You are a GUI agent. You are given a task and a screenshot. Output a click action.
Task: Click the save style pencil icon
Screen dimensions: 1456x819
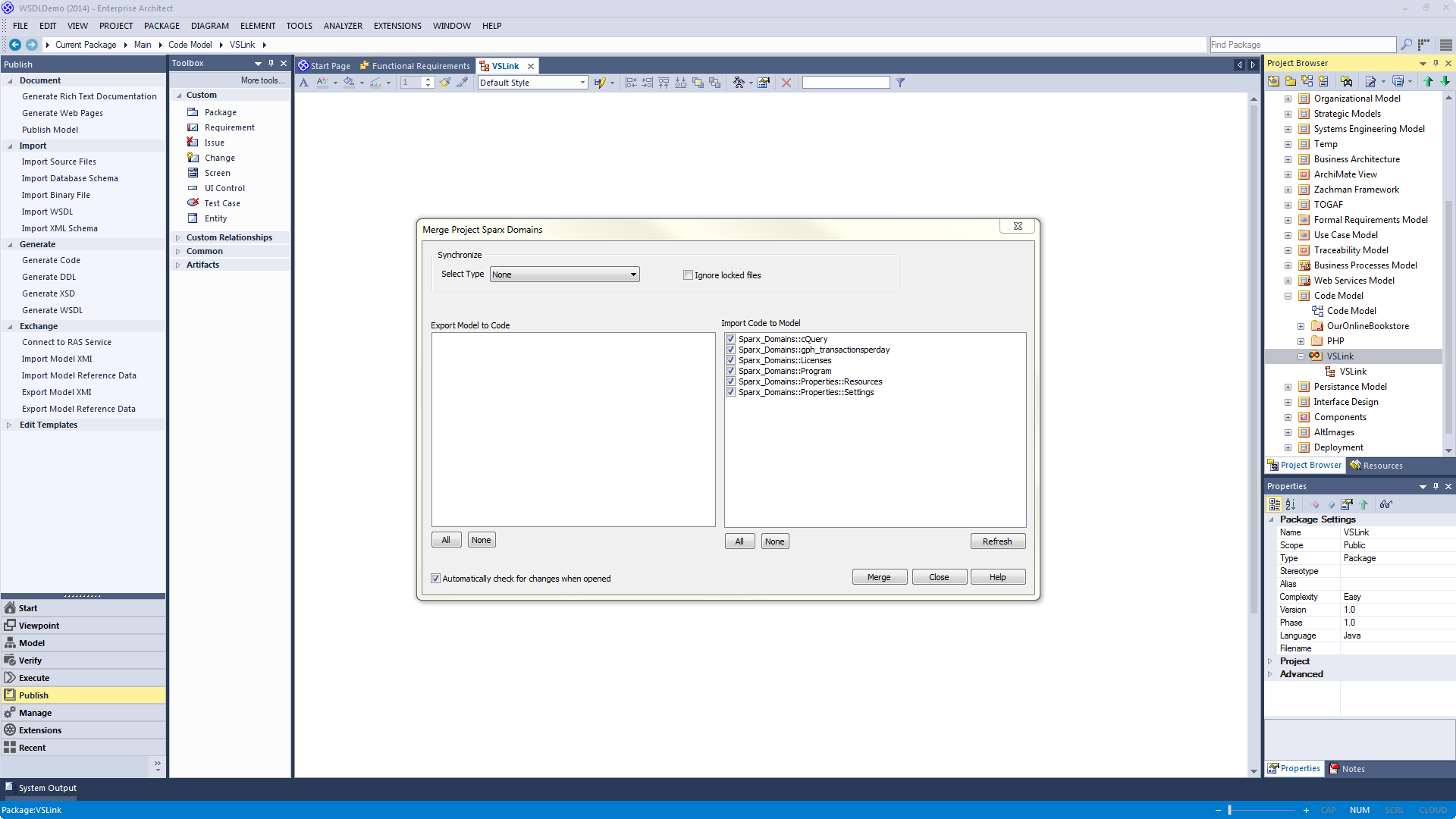point(600,83)
